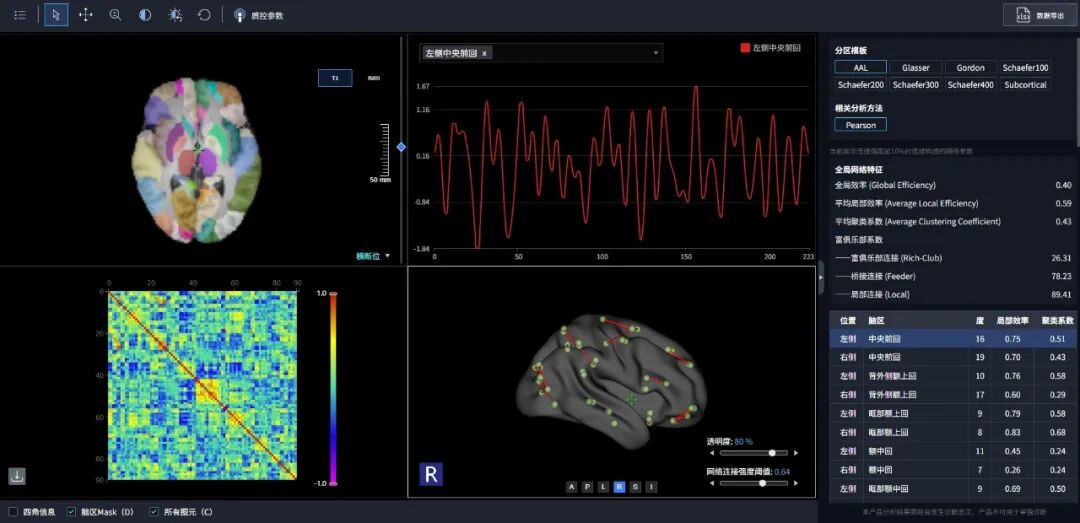
Task: Select the pointer cursor tool
Action: pyautogui.click(x=56, y=15)
